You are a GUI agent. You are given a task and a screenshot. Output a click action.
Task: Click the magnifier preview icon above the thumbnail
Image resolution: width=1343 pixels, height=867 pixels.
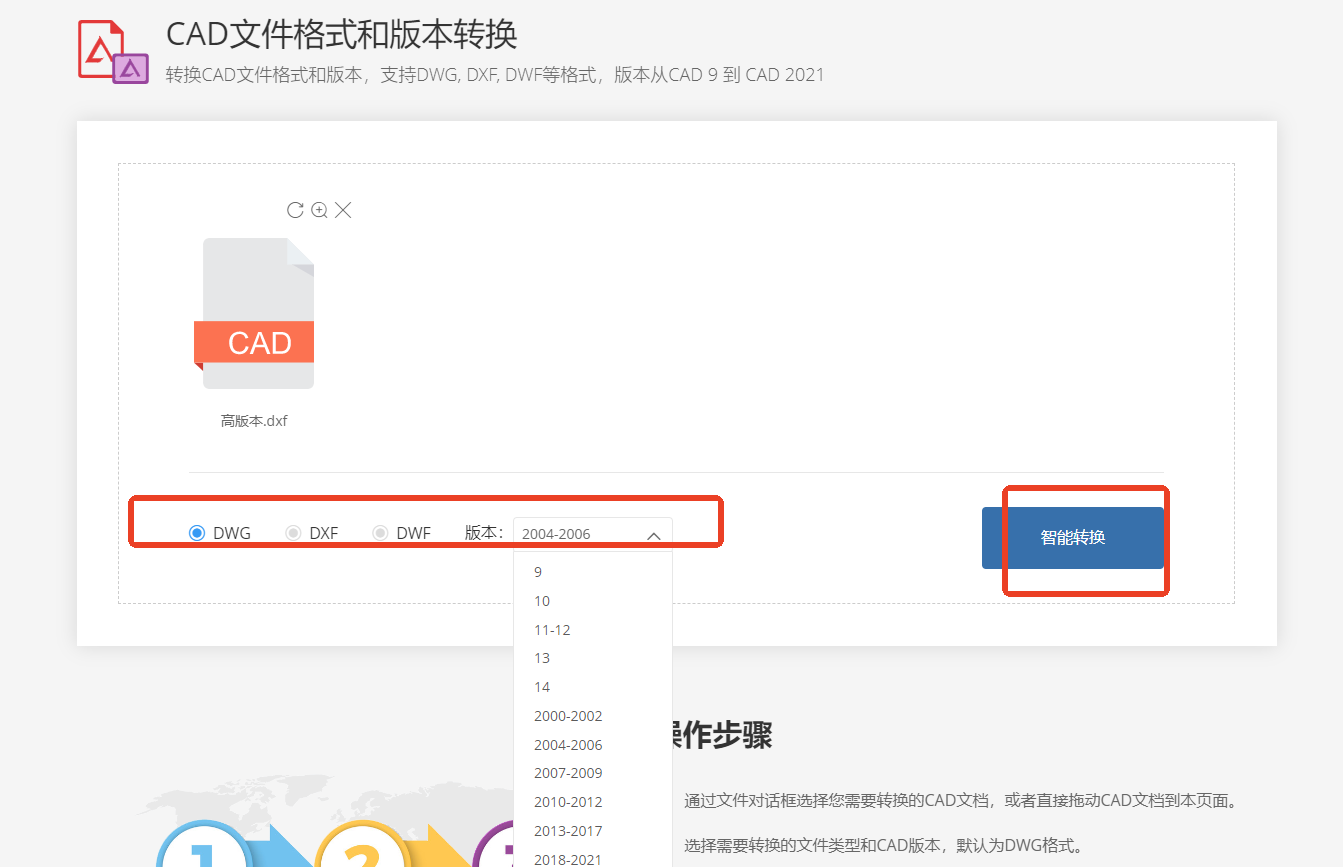point(319,210)
